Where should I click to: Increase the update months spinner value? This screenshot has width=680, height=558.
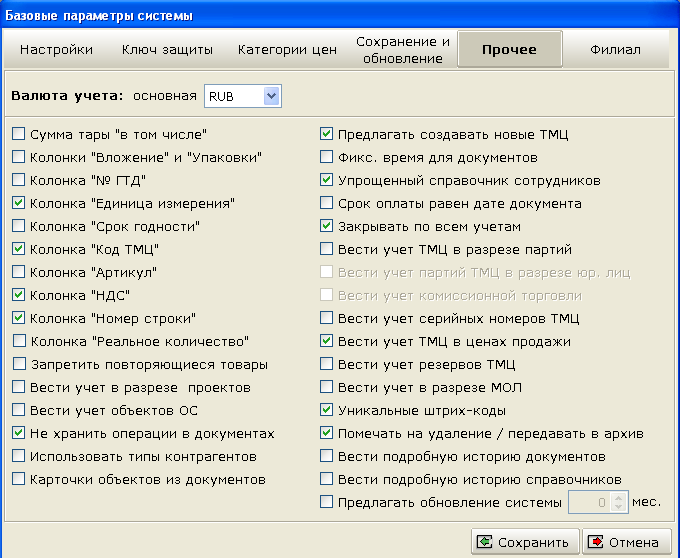pyautogui.click(x=619, y=498)
